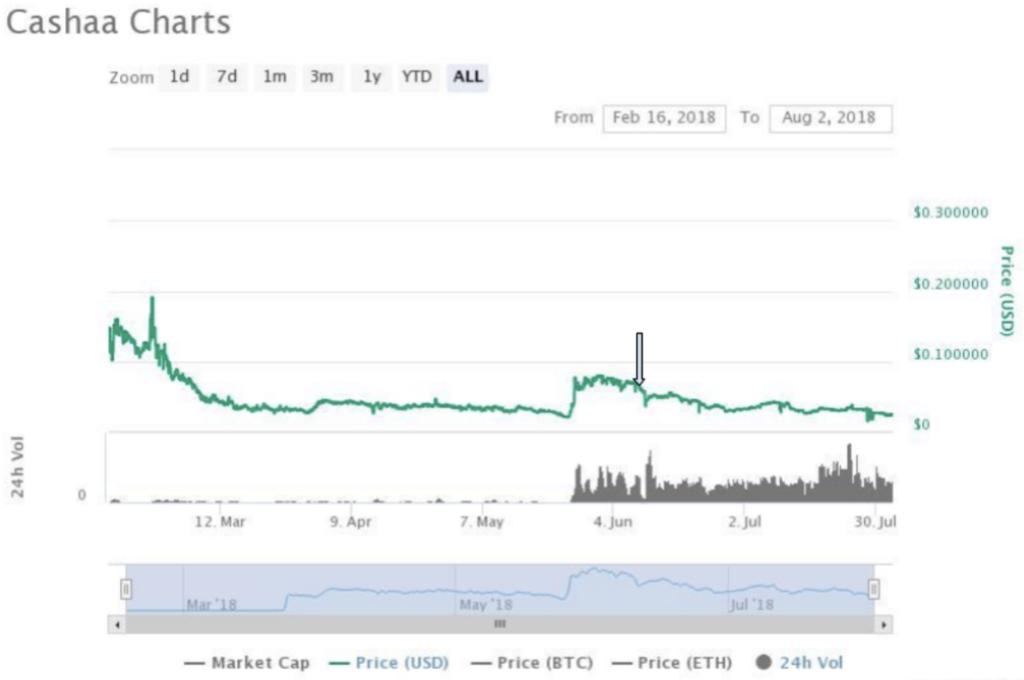The height and width of the screenshot is (680, 1024).
Task: Set zoom to 3m
Action: [x=322, y=77]
